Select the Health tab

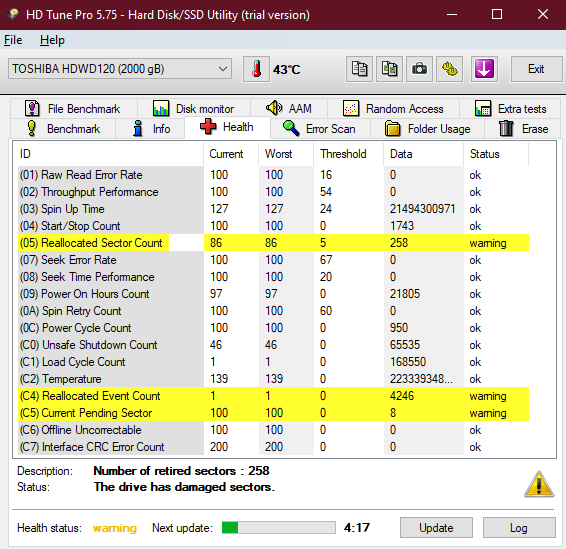227,127
